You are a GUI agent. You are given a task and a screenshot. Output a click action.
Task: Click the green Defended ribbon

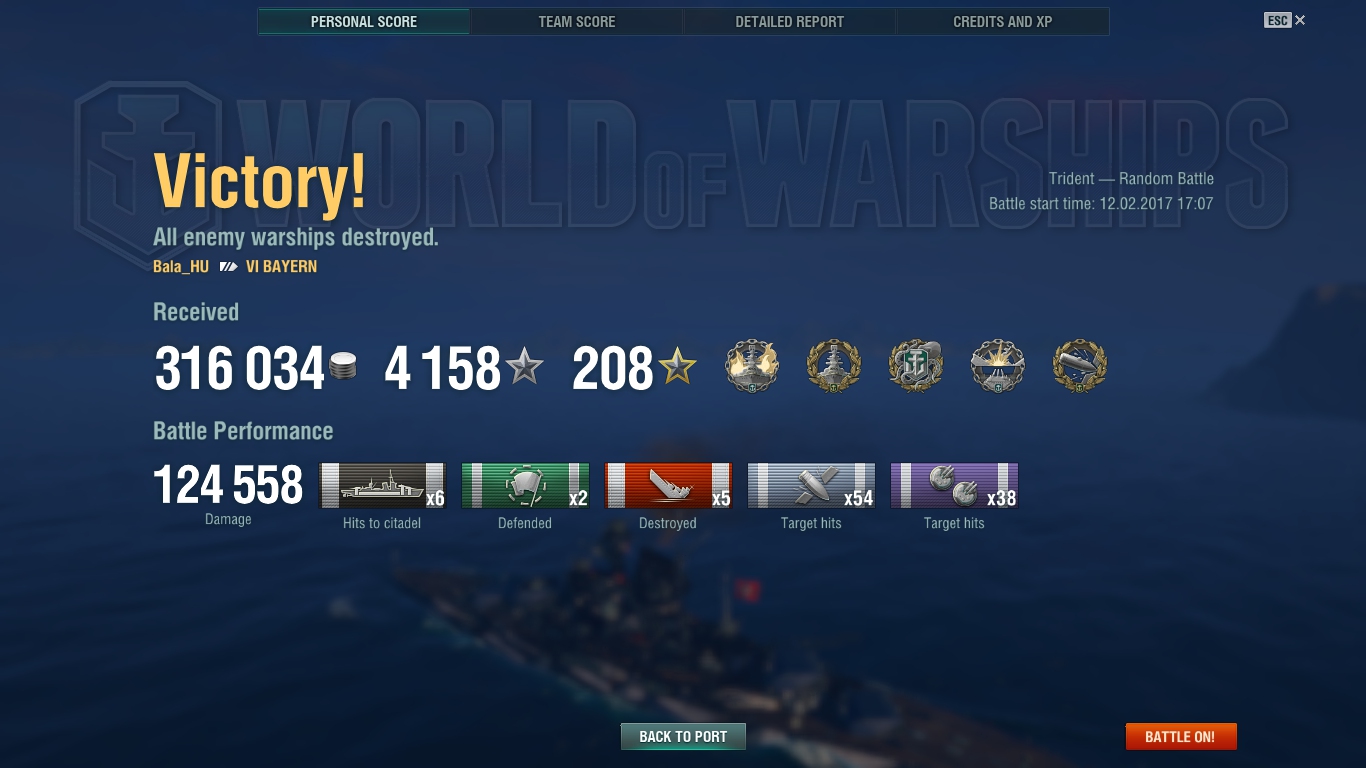(x=525, y=486)
